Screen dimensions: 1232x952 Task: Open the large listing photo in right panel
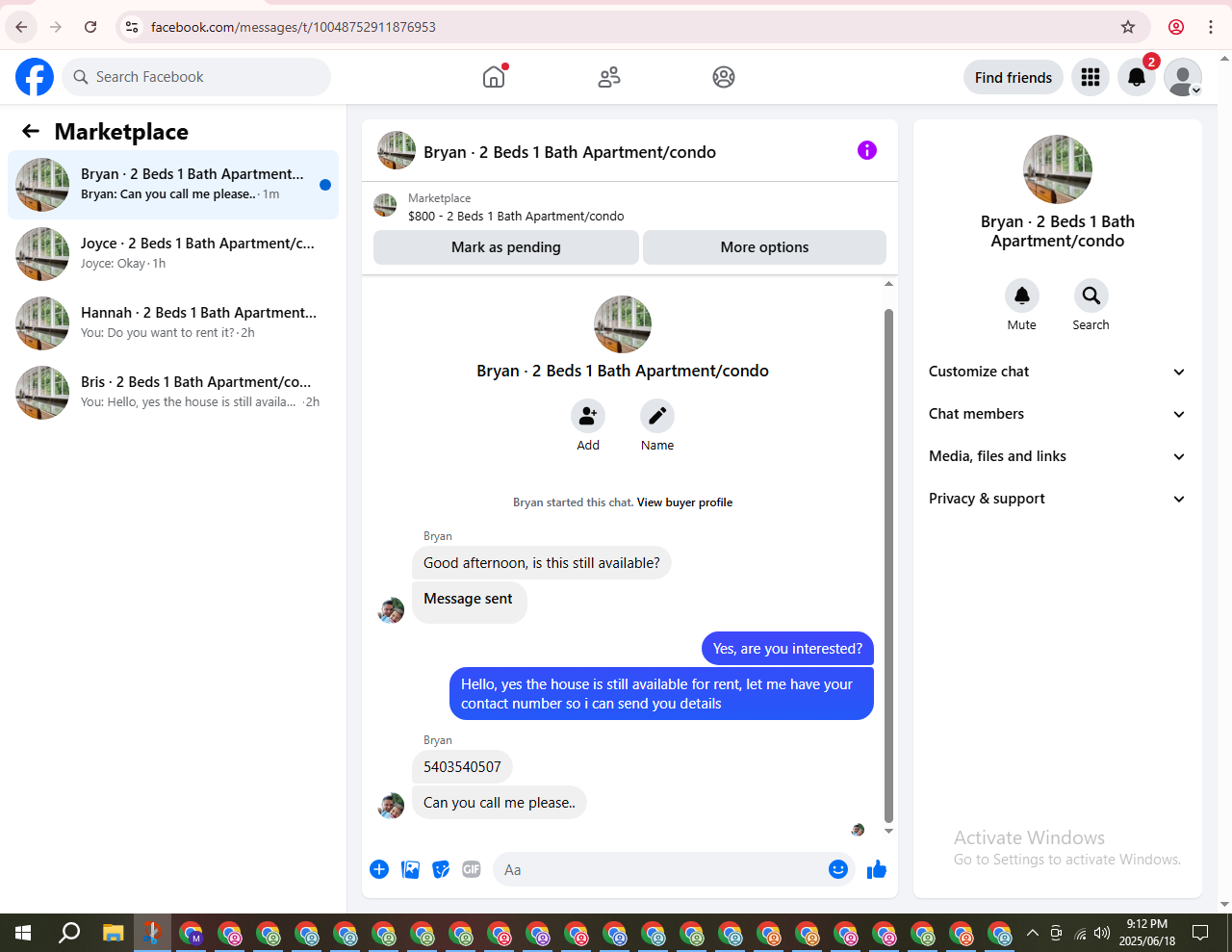pos(1058,169)
